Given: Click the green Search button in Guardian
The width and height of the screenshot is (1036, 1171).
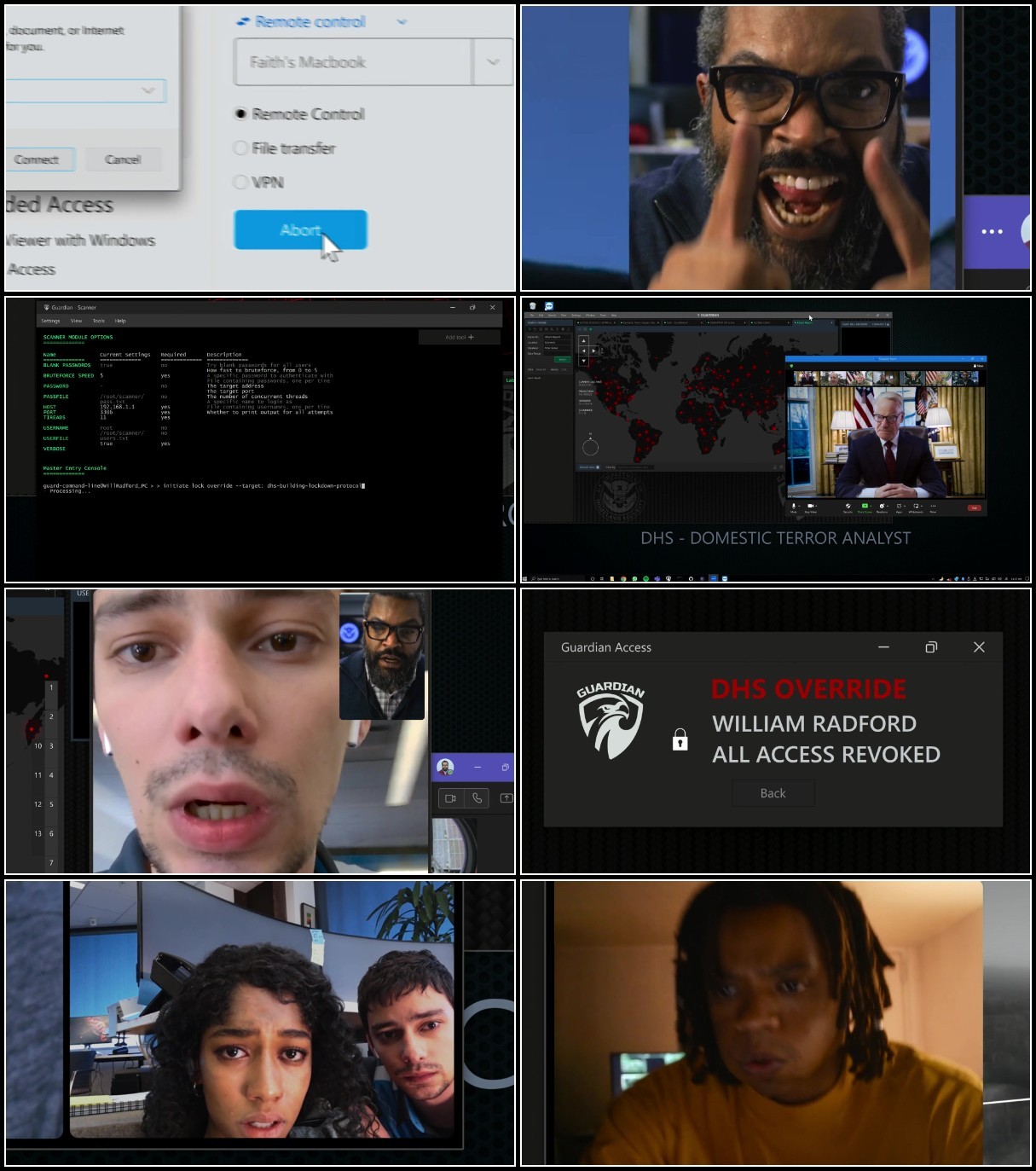Looking at the screenshot, I should coord(563,360).
